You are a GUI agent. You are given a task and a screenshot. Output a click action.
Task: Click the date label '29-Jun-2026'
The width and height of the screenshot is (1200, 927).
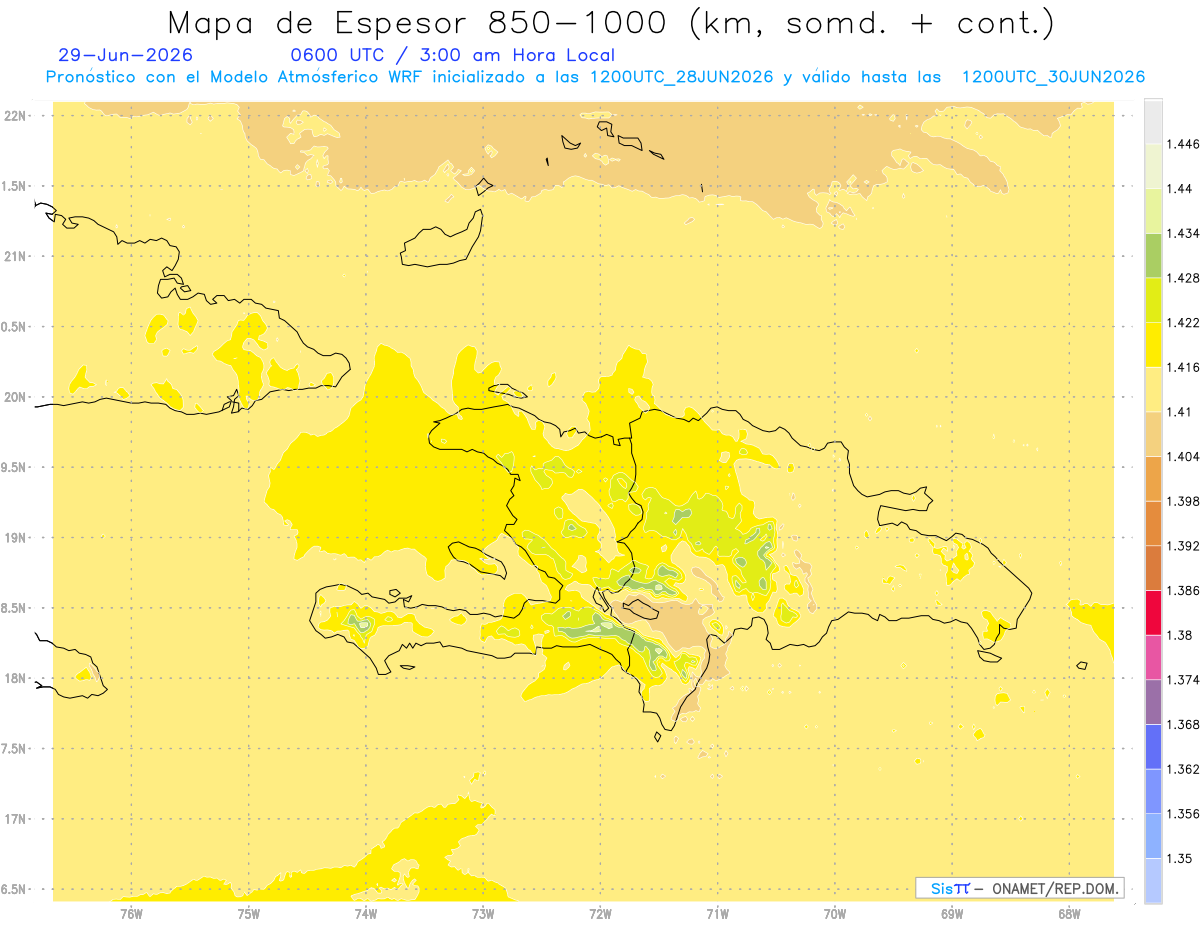pos(126,55)
